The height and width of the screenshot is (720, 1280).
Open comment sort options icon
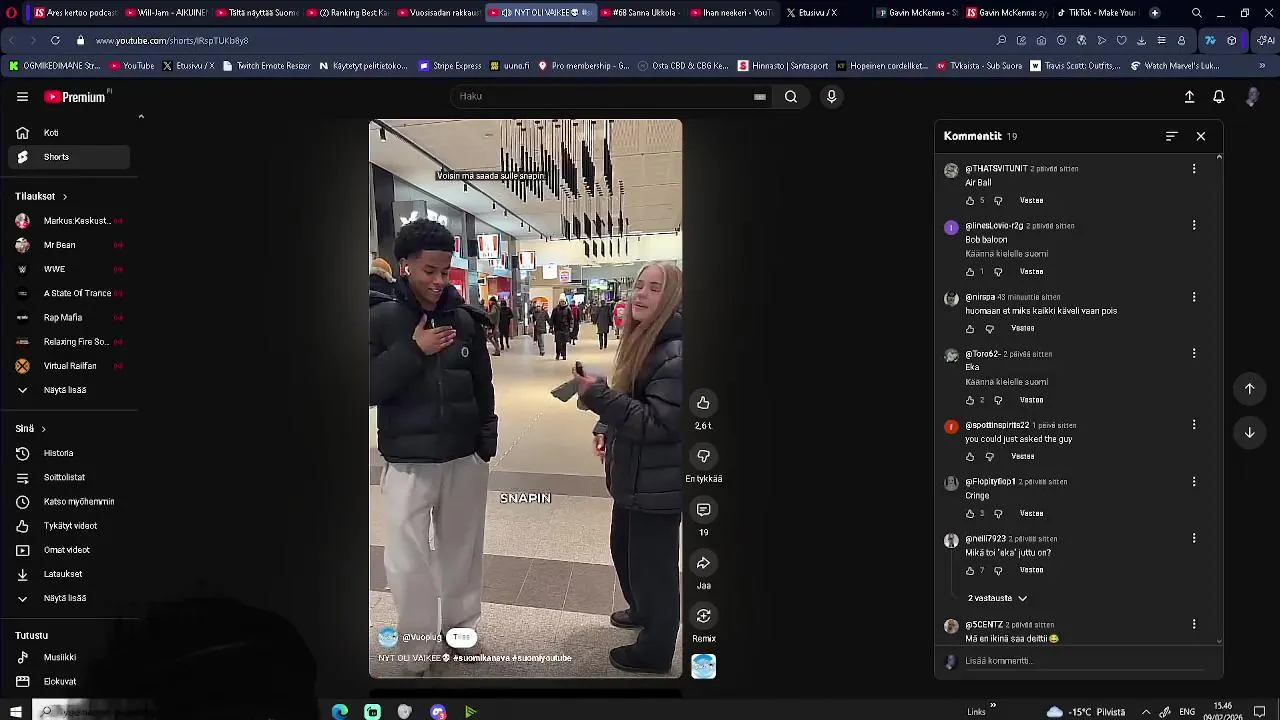coord(1172,136)
